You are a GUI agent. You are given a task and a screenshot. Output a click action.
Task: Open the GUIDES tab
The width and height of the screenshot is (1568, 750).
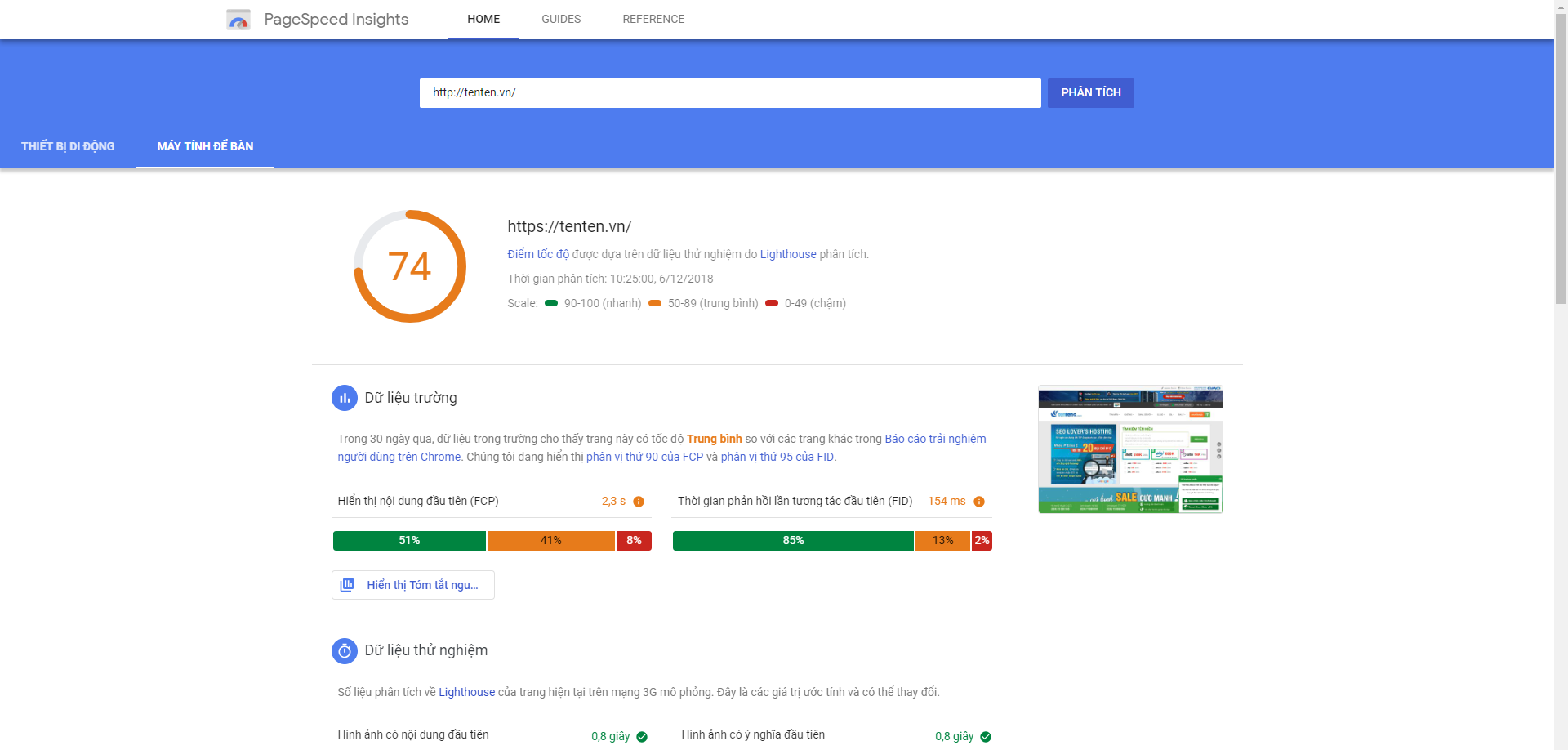[561, 19]
